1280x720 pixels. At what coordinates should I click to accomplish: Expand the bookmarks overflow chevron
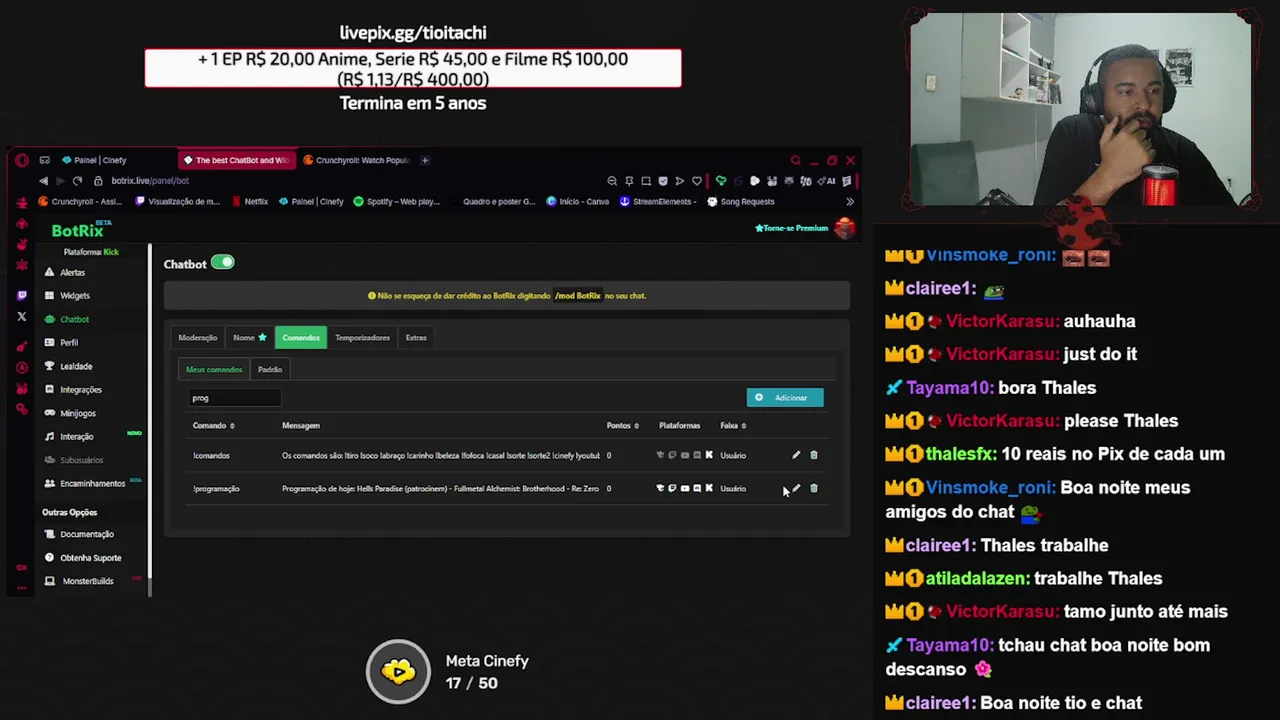(850, 201)
